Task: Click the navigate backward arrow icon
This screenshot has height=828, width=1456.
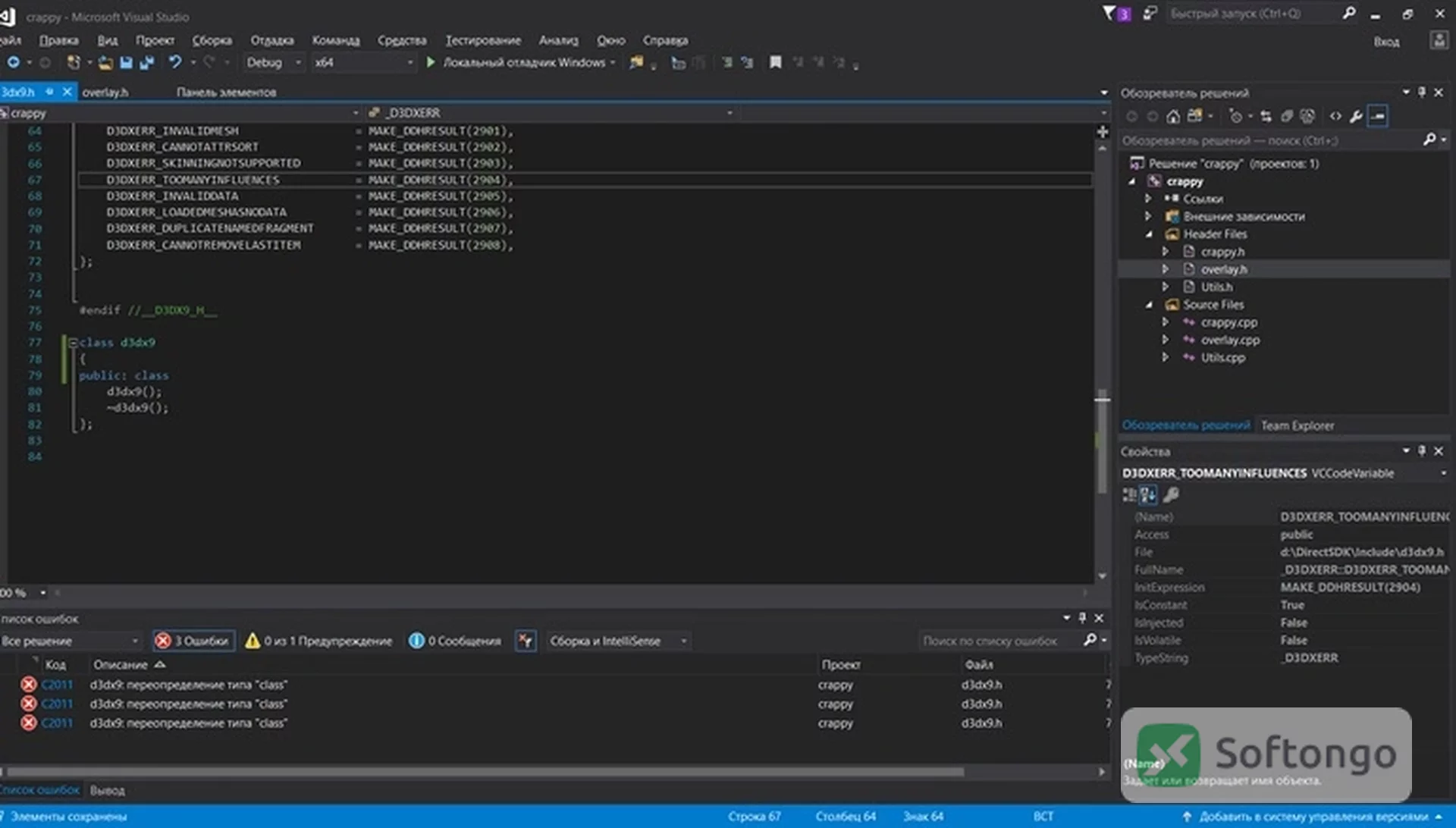Action: 14,62
